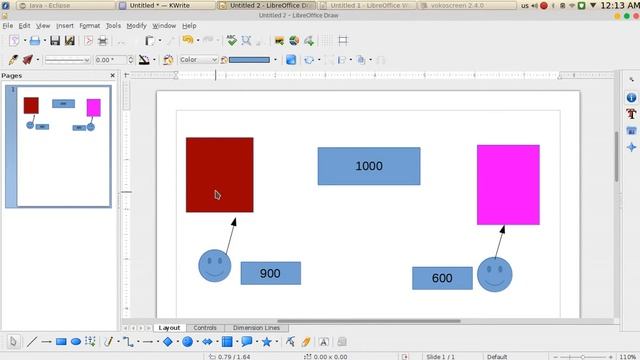
Task: Toggle Edit Points mode
Action: [290, 342]
